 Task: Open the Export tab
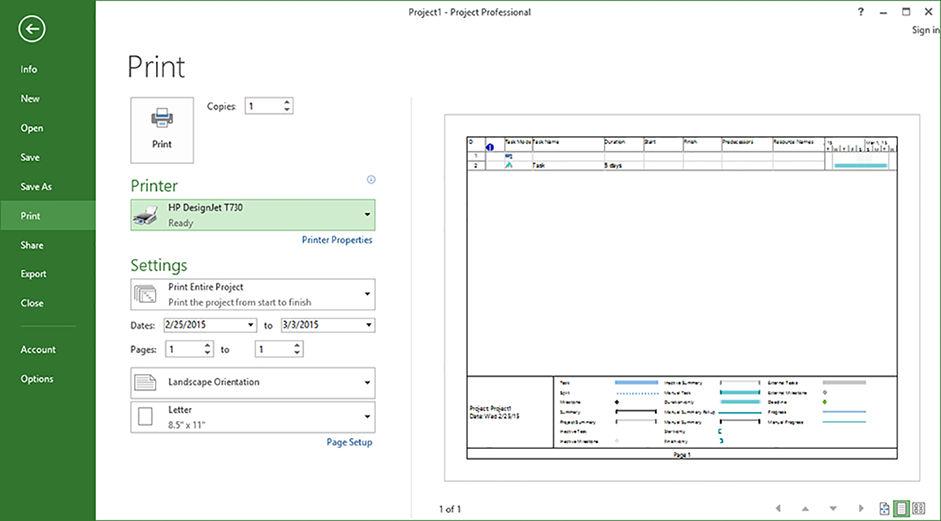coord(34,274)
